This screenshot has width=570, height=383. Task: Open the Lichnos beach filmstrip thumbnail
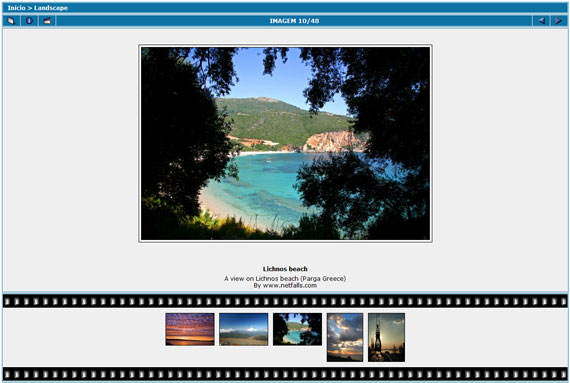coord(297,329)
